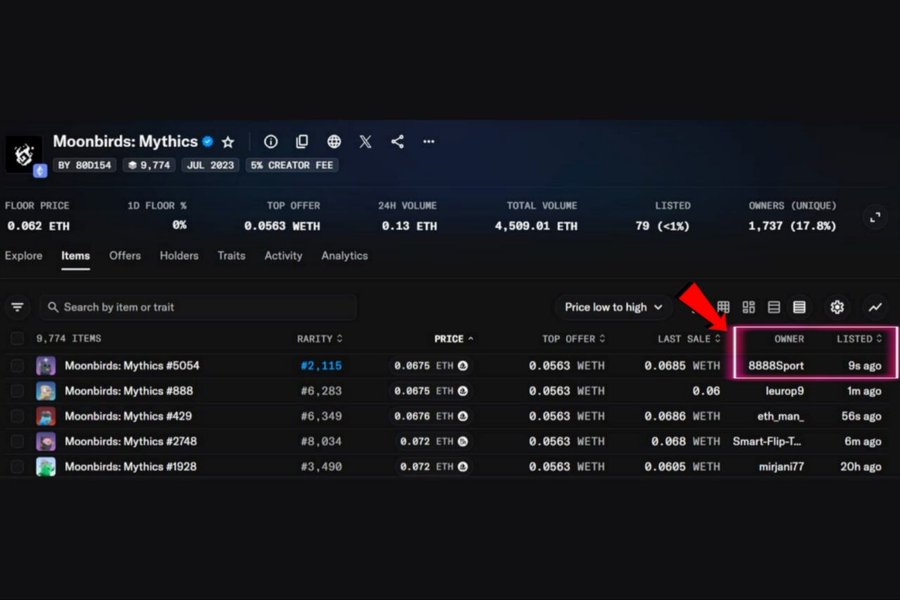Image resolution: width=900 pixels, height=600 pixels.
Task: Favorite the collection with the star icon
Action: (228, 142)
